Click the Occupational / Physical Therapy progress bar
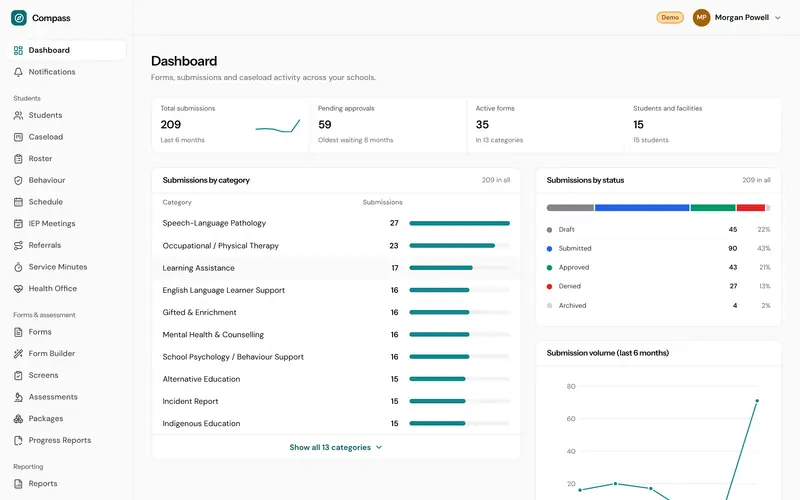 (x=460, y=246)
